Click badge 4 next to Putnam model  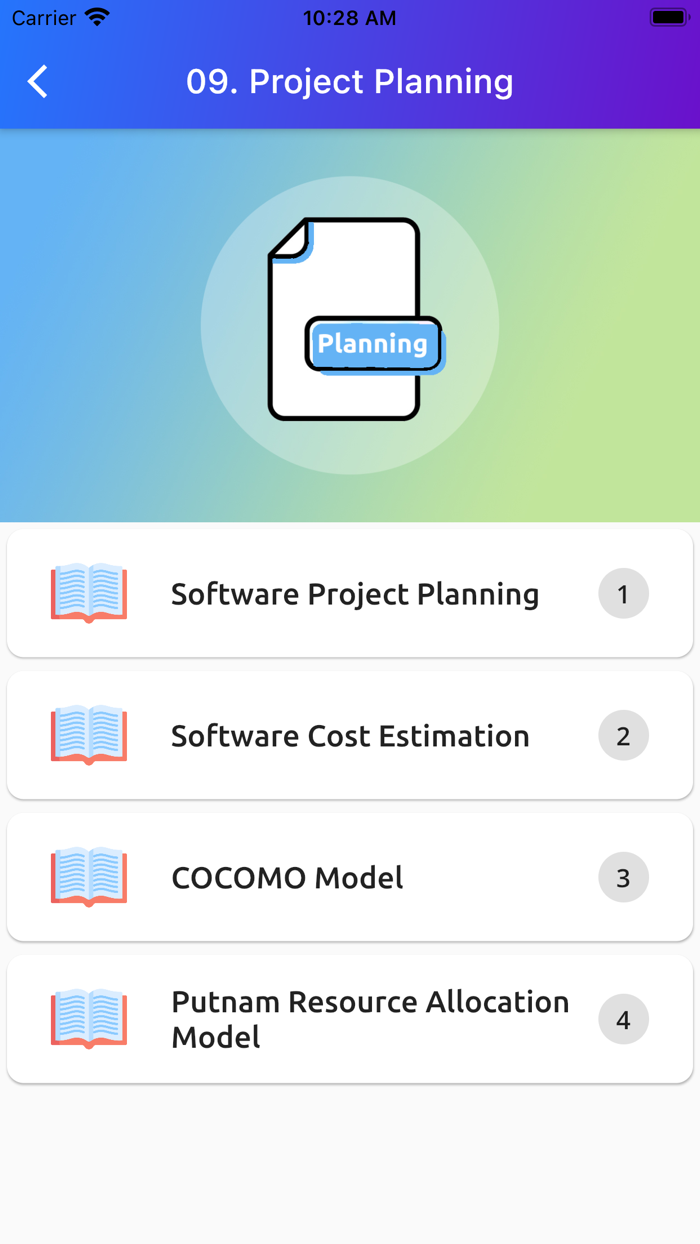coord(623,1019)
